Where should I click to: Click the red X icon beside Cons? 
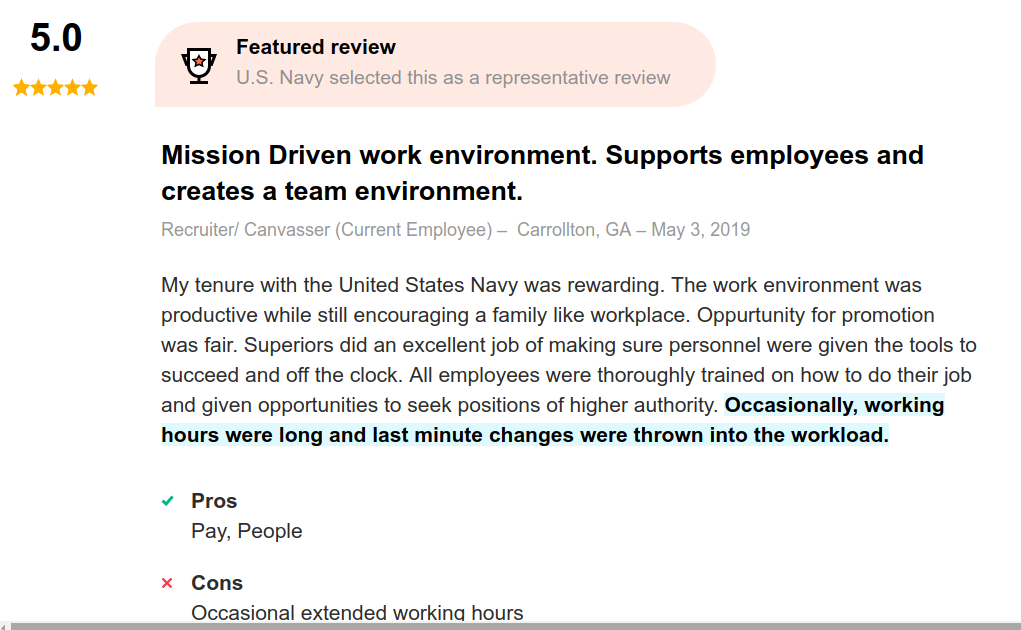click(168, 583)
